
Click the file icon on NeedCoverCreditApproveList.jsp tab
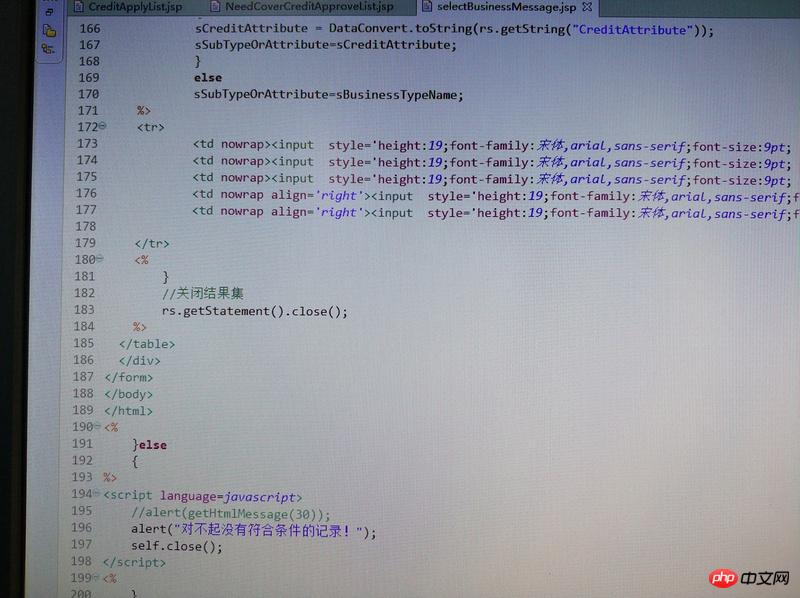pyautogui.click(x=215, y=6)
